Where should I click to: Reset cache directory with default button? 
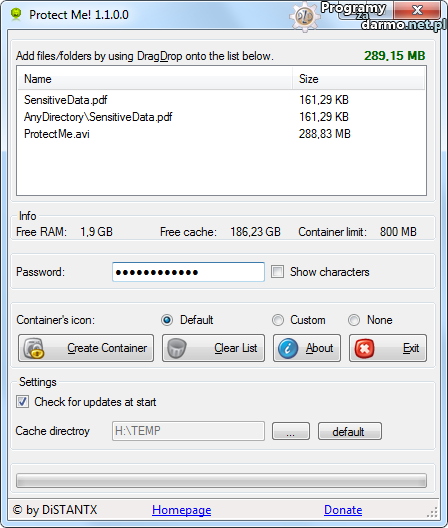coord(350,431)
